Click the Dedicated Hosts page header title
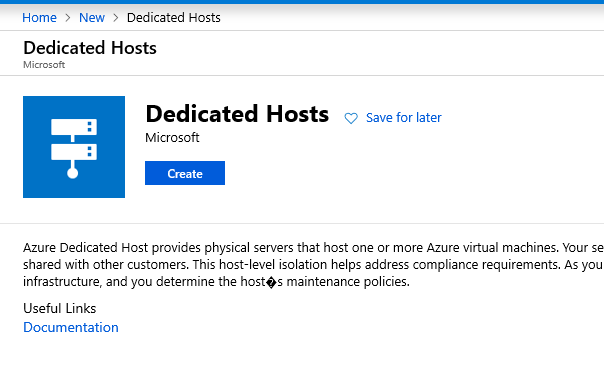The width and height of the screenshot is (604, 382). point(90,48)
